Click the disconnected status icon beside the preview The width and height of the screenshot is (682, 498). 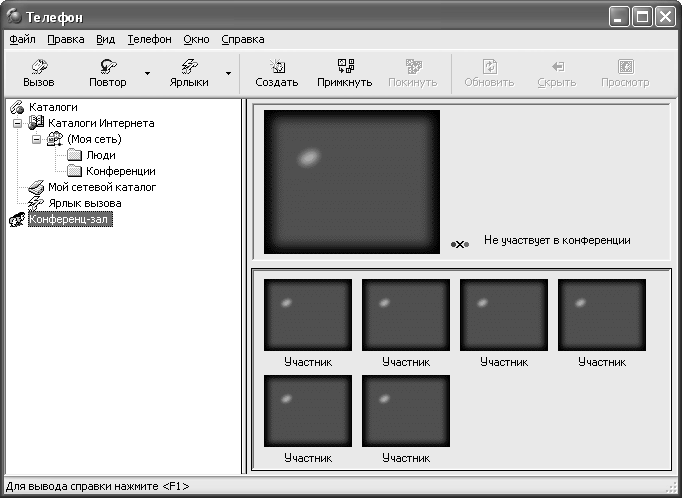[x=460, y=245]
